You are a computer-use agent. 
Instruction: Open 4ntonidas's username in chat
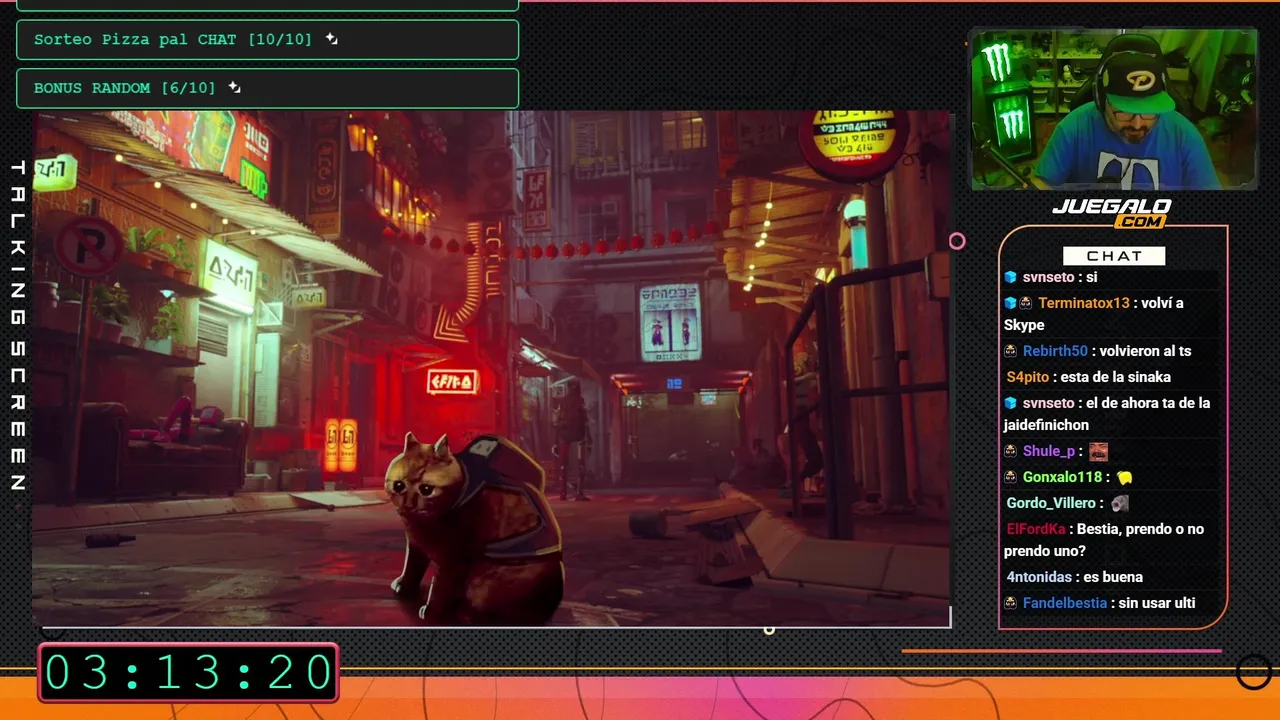(1039, 577)
